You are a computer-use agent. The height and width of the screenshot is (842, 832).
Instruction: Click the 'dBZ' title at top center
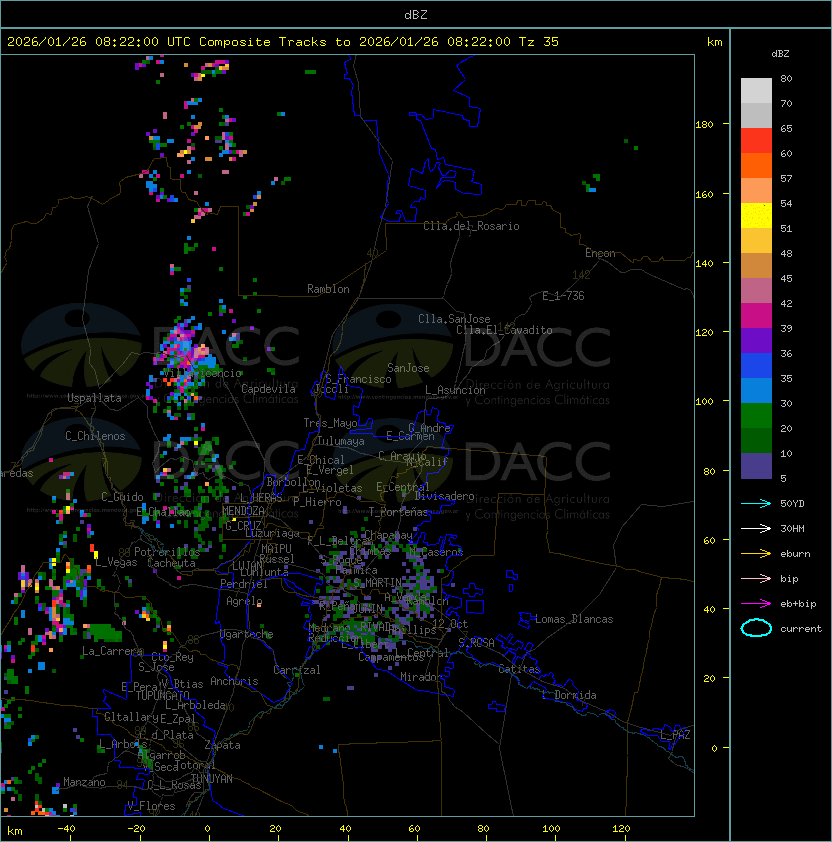click(x=416, y=14)
